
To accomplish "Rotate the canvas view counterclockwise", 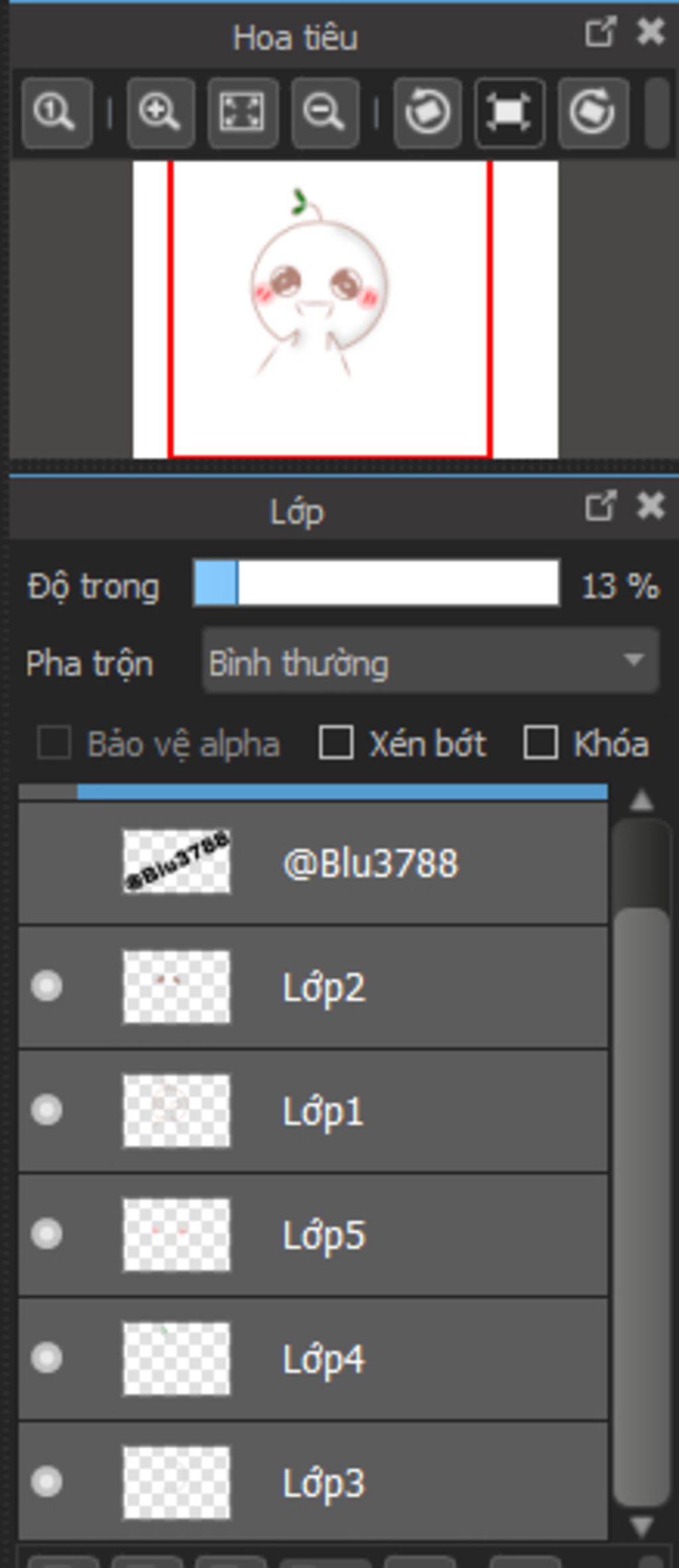I will (427, 112).
